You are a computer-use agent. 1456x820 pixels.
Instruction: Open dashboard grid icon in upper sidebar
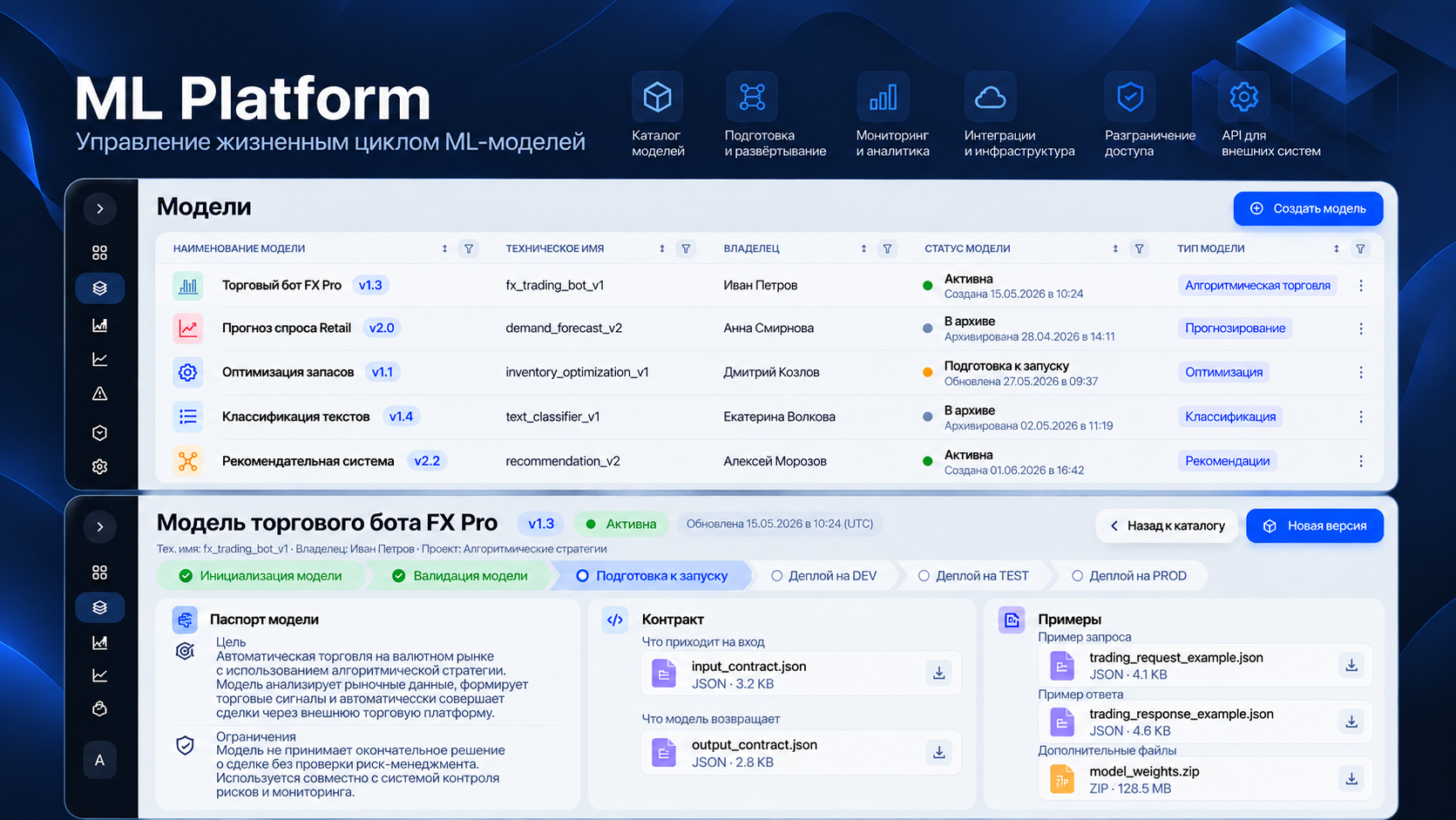tap(100, 253)
